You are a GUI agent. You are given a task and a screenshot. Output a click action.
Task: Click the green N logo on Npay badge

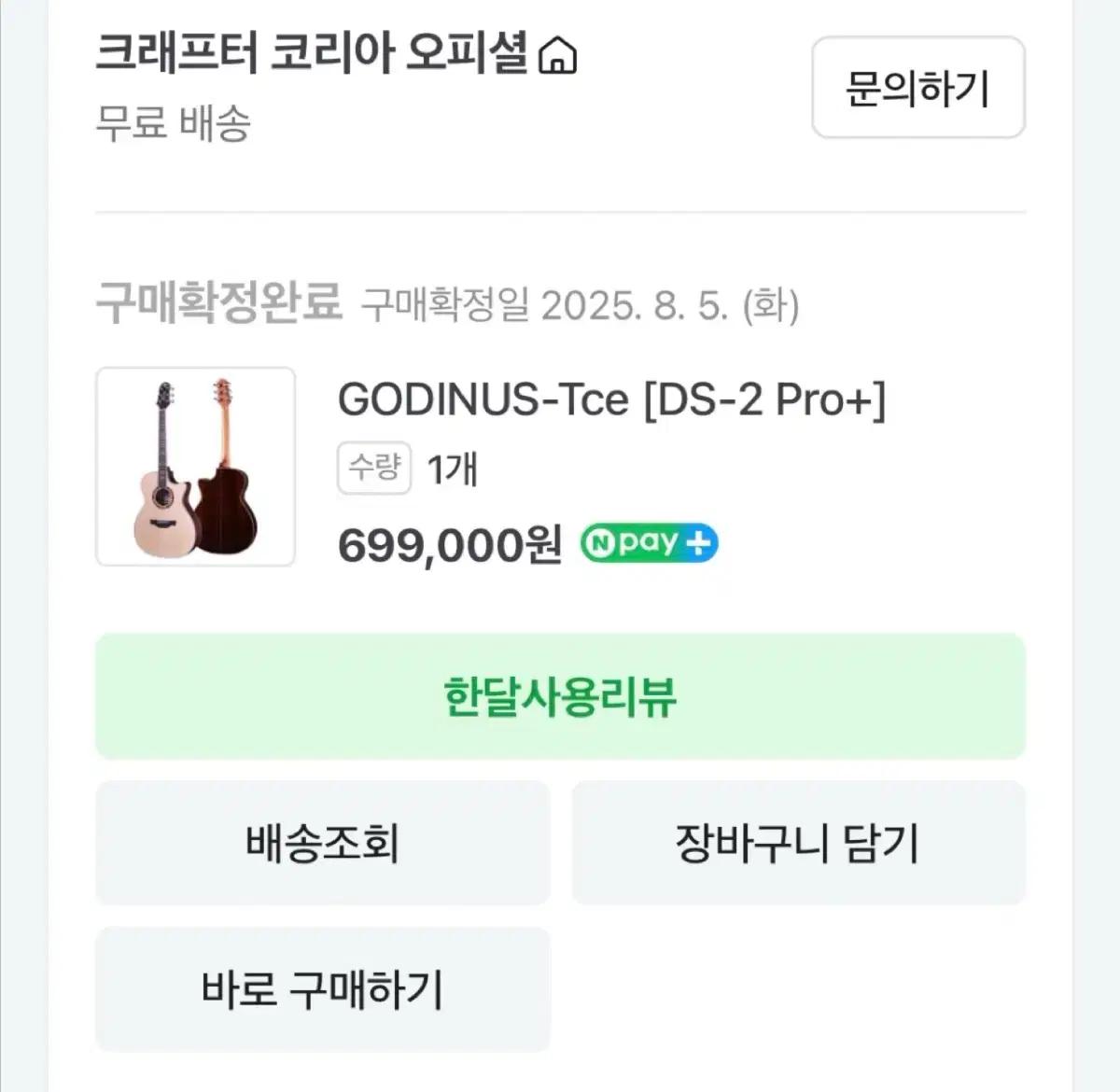coord(599,543)
